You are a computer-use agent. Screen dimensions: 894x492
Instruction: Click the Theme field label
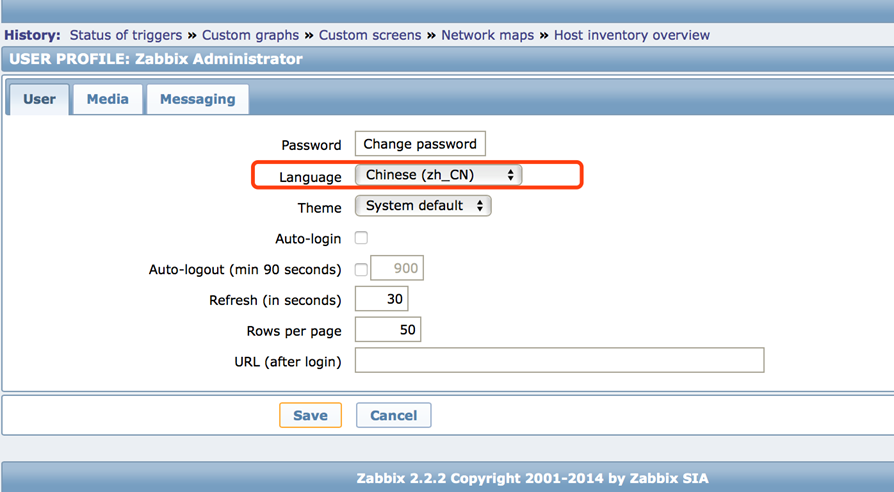(319, 208)
